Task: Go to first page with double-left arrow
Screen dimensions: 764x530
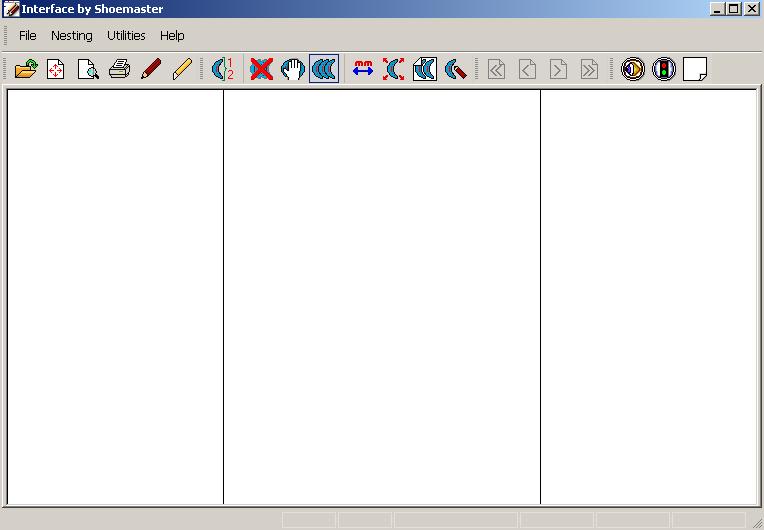Action: coord(496,69)
